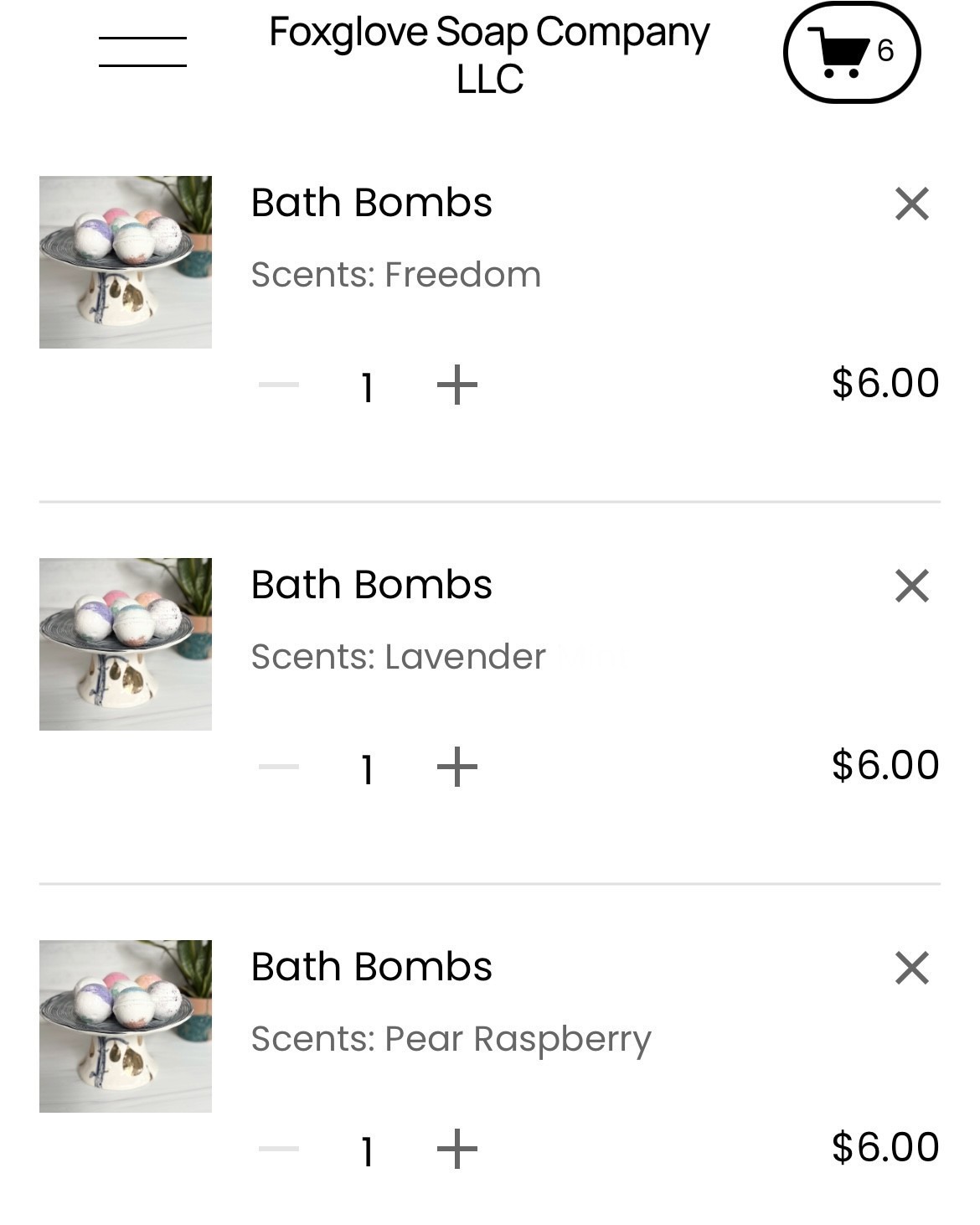Viewport: 980px width, 1225px height.
Task: Click the Bath Bombs title for Pear Raspberry
Action: point(371,967)
